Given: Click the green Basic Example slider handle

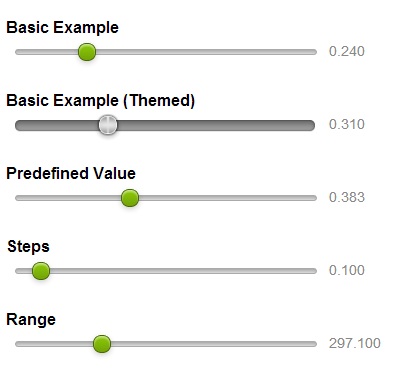Looking at the screenshot, I should (x=87, y=52).
